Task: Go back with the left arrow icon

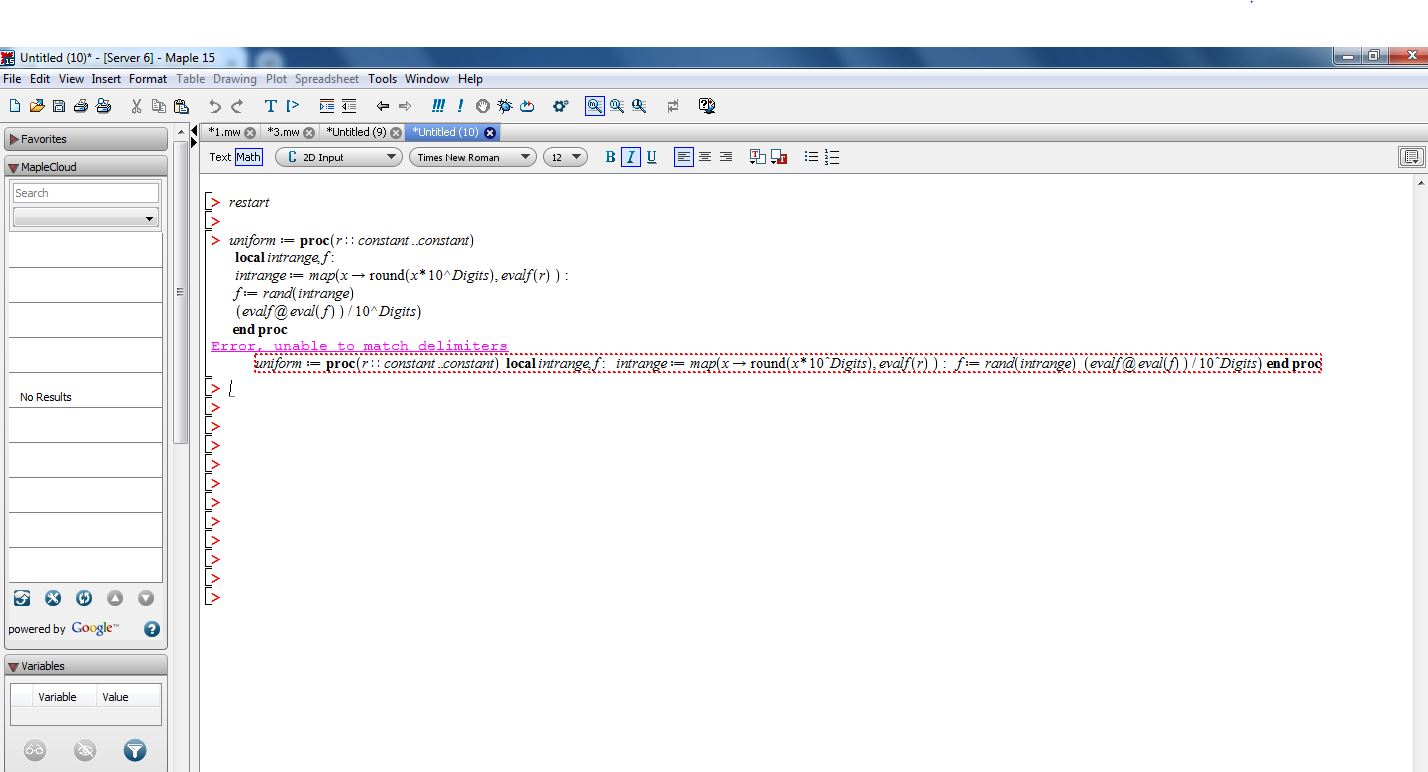Action: (x=382, y=106)
